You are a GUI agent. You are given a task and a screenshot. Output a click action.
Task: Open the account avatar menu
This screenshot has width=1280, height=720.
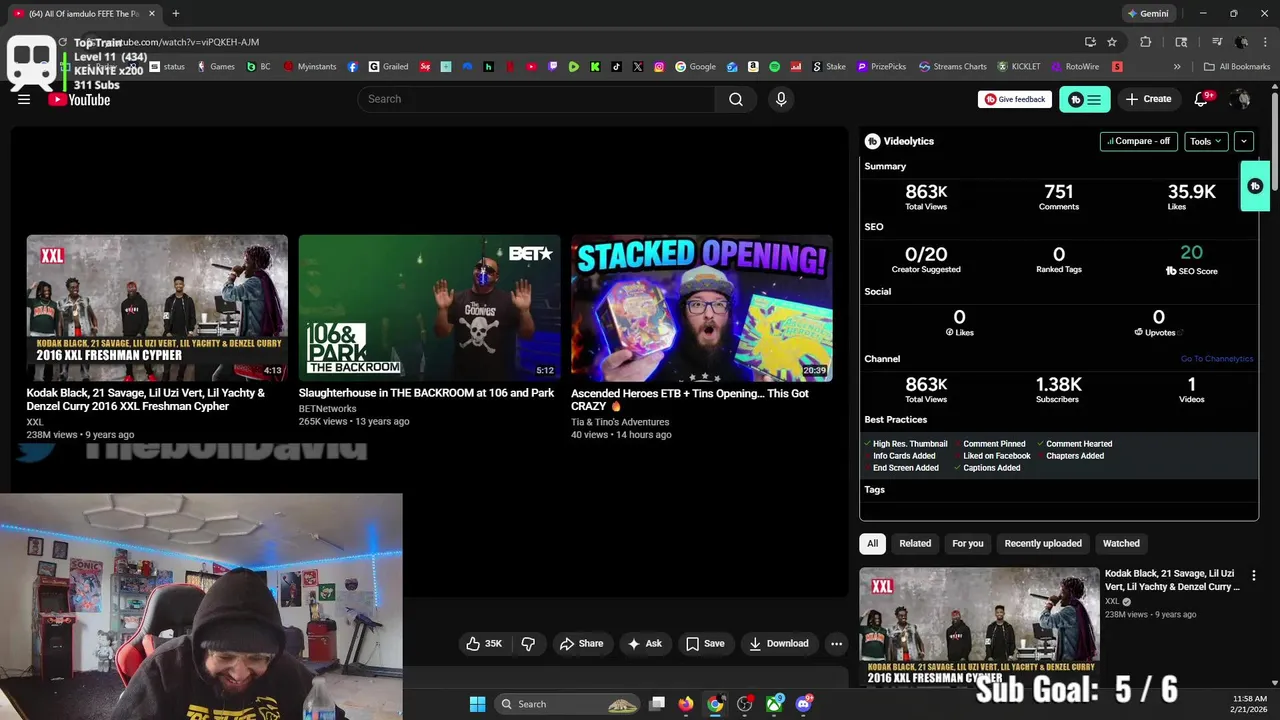tap(1240, 99)
